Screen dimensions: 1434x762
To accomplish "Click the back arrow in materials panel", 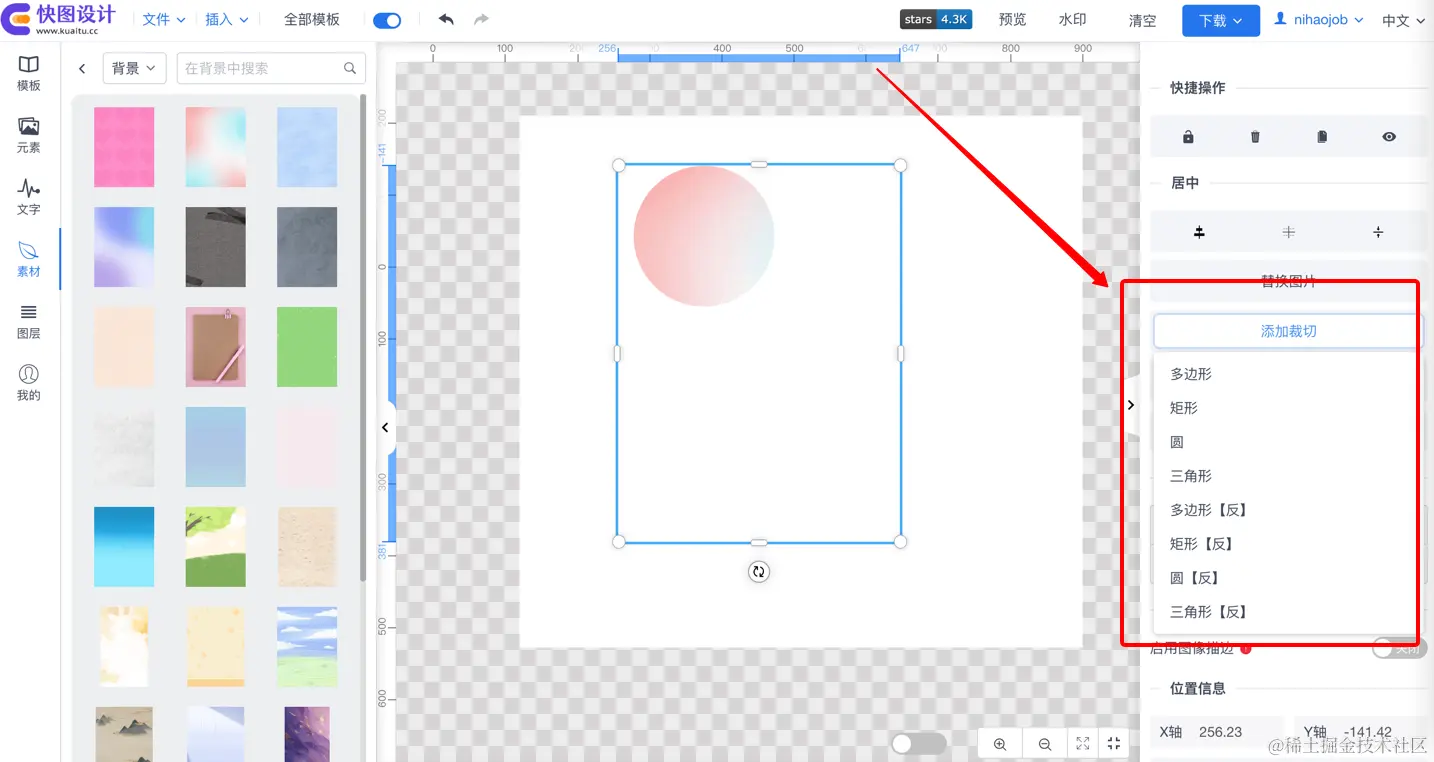I will 82,69.
